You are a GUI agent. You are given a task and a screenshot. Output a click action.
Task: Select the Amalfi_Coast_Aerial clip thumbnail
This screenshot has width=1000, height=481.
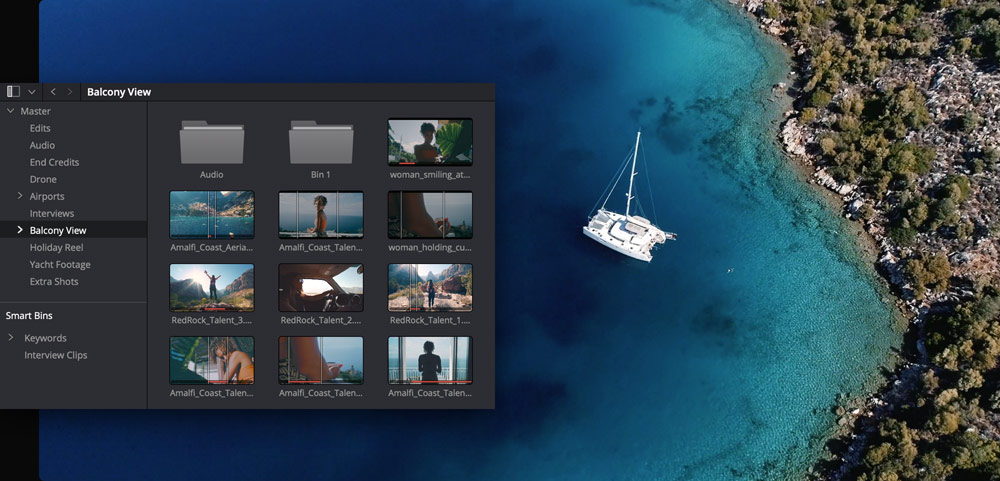[x=212, y=214]
